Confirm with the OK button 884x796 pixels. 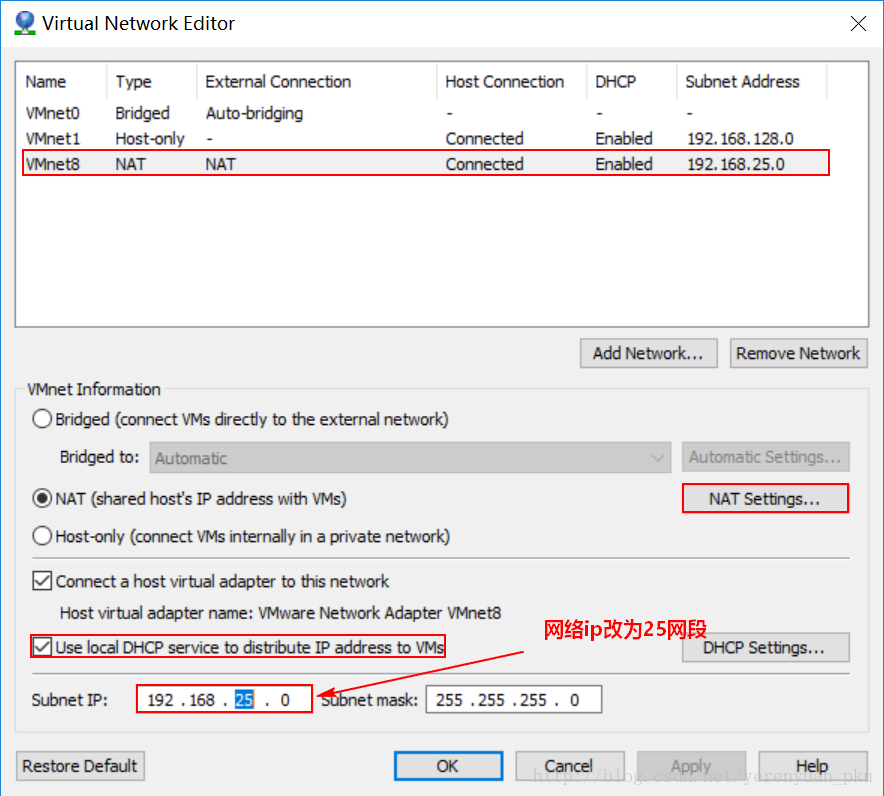click(448, 766)
